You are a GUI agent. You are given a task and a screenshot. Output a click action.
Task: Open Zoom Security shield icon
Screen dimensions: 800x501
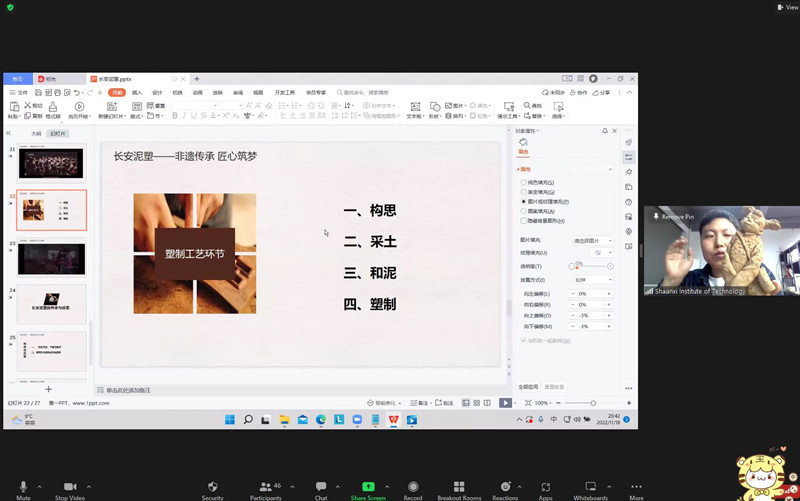212,486
